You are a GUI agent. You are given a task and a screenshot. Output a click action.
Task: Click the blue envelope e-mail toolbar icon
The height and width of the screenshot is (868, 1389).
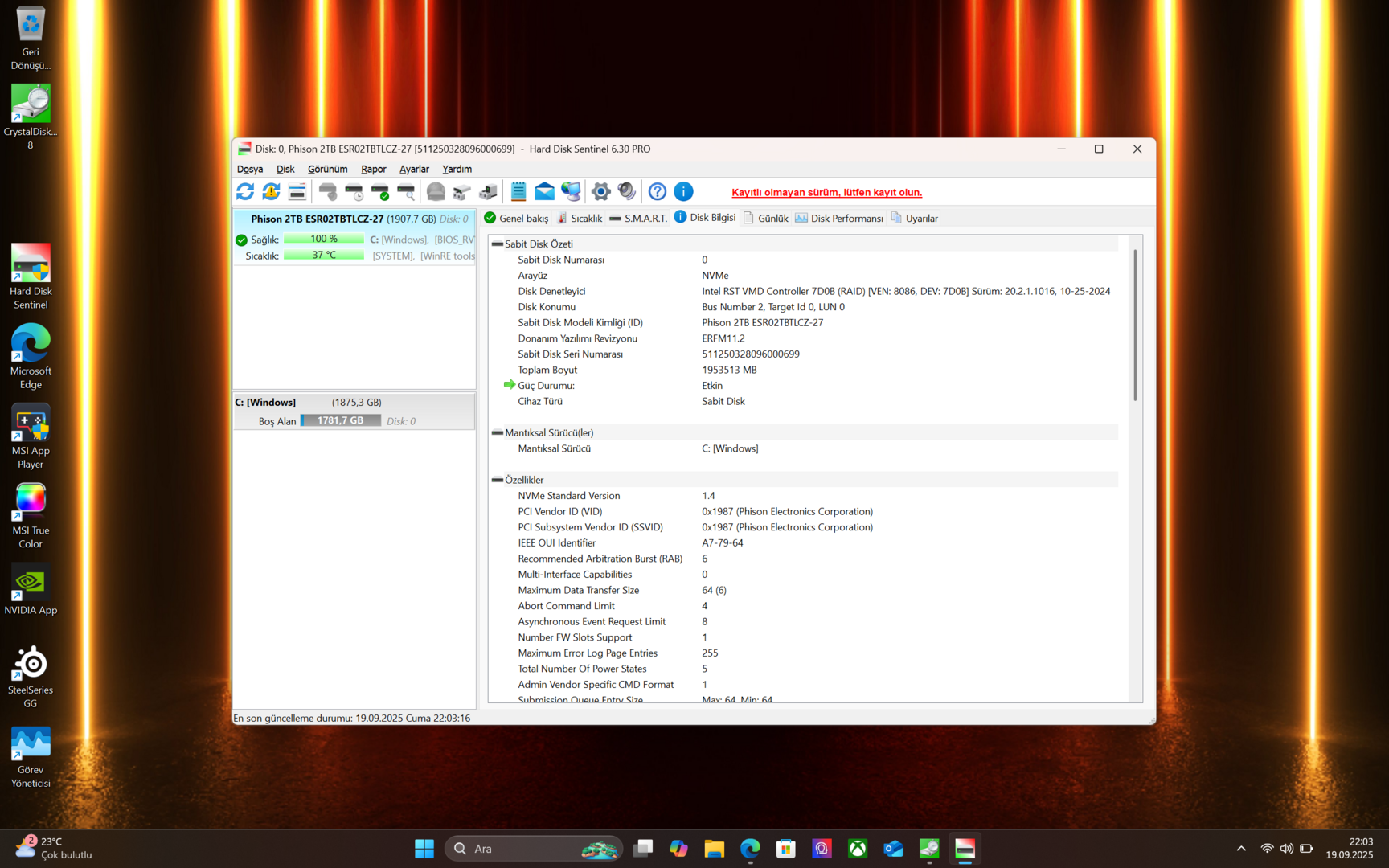pos(544,191)
